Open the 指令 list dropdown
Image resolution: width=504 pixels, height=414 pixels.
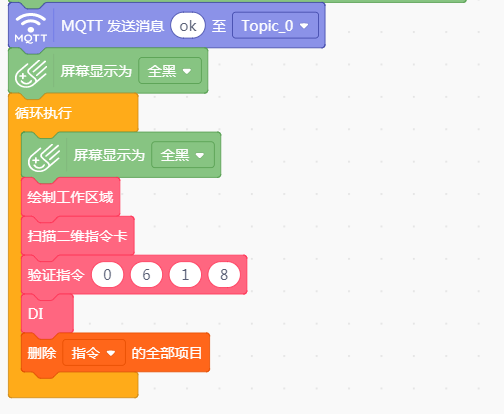tap(94, 353)
